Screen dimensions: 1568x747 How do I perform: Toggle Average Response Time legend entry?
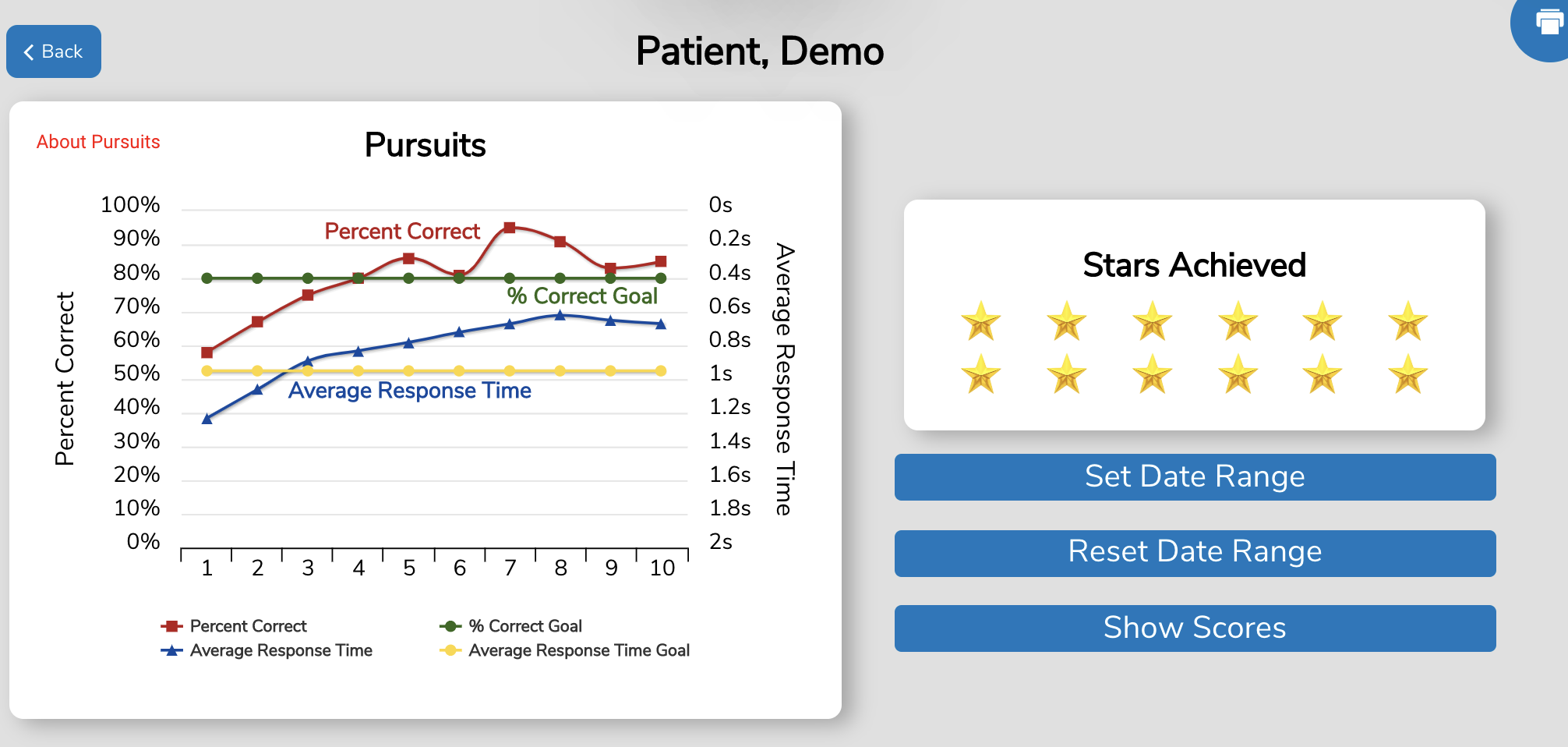pyautogui.click(x=267, y=650)
